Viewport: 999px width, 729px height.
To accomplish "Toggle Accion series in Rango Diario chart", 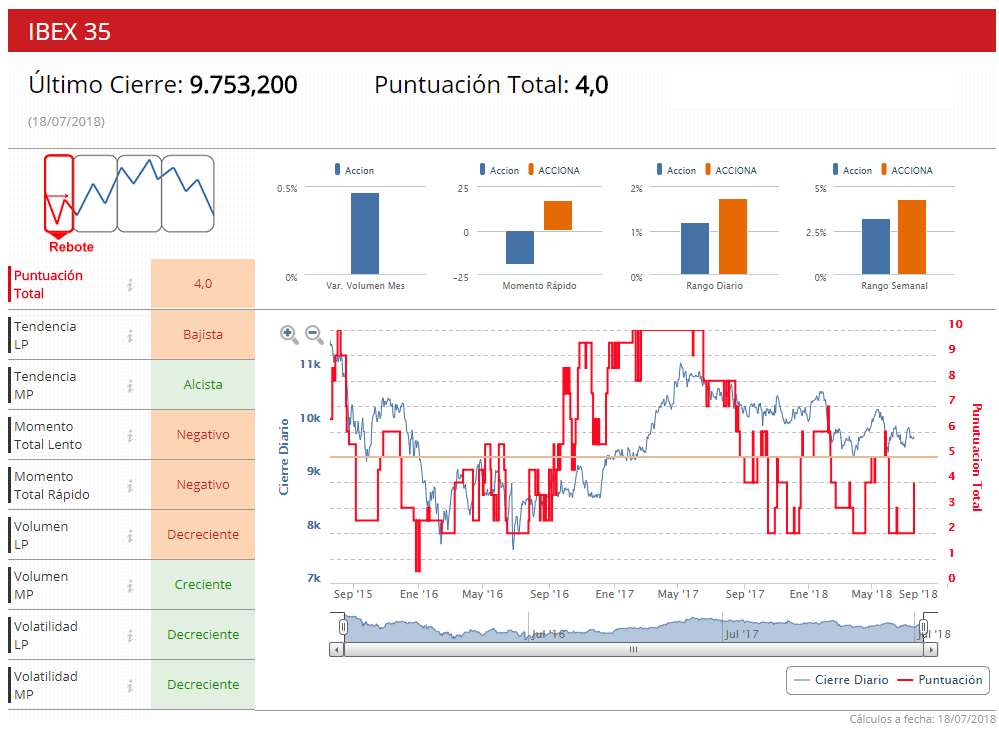I will click(x=677, y=170).
